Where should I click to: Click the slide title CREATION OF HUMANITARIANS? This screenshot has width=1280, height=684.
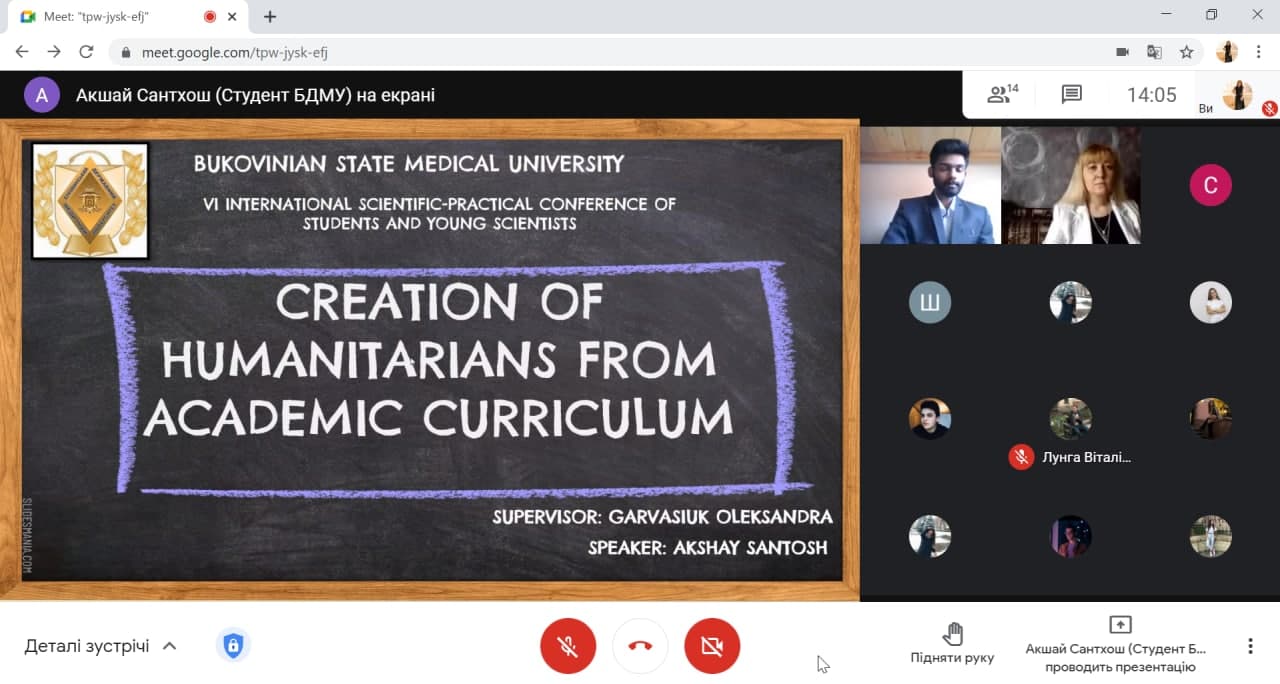[440, 360]
